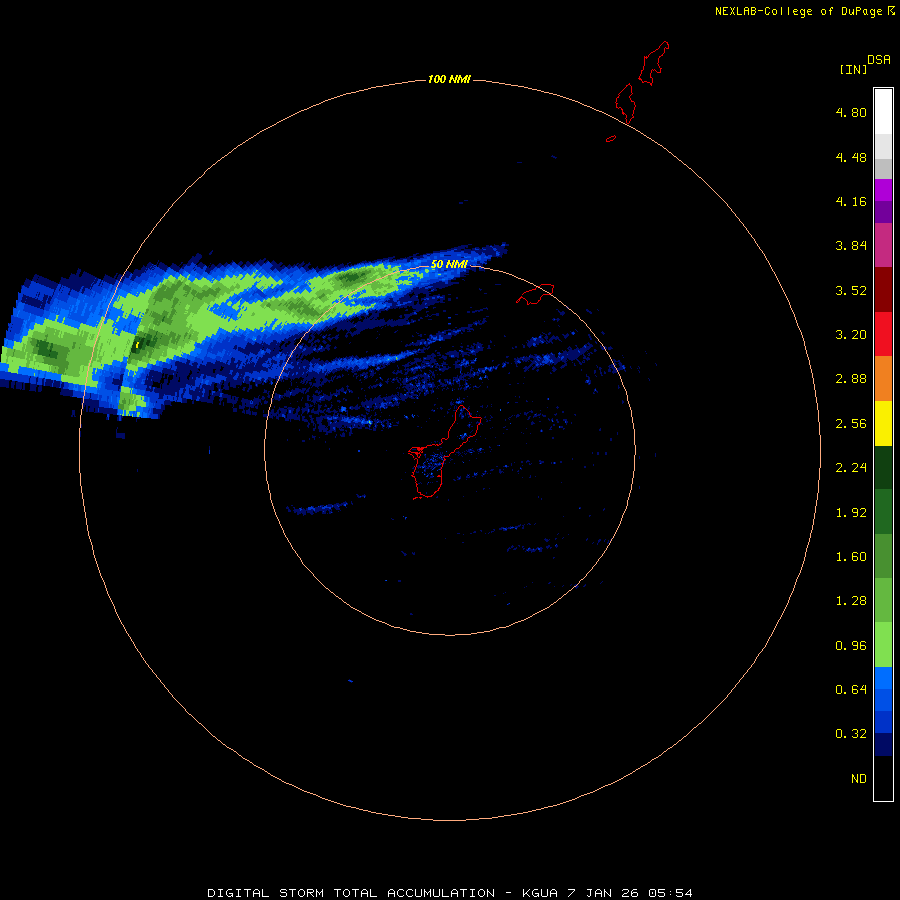Select the 2.24 legend value
The image size is (900, 900).
[851, 468]
